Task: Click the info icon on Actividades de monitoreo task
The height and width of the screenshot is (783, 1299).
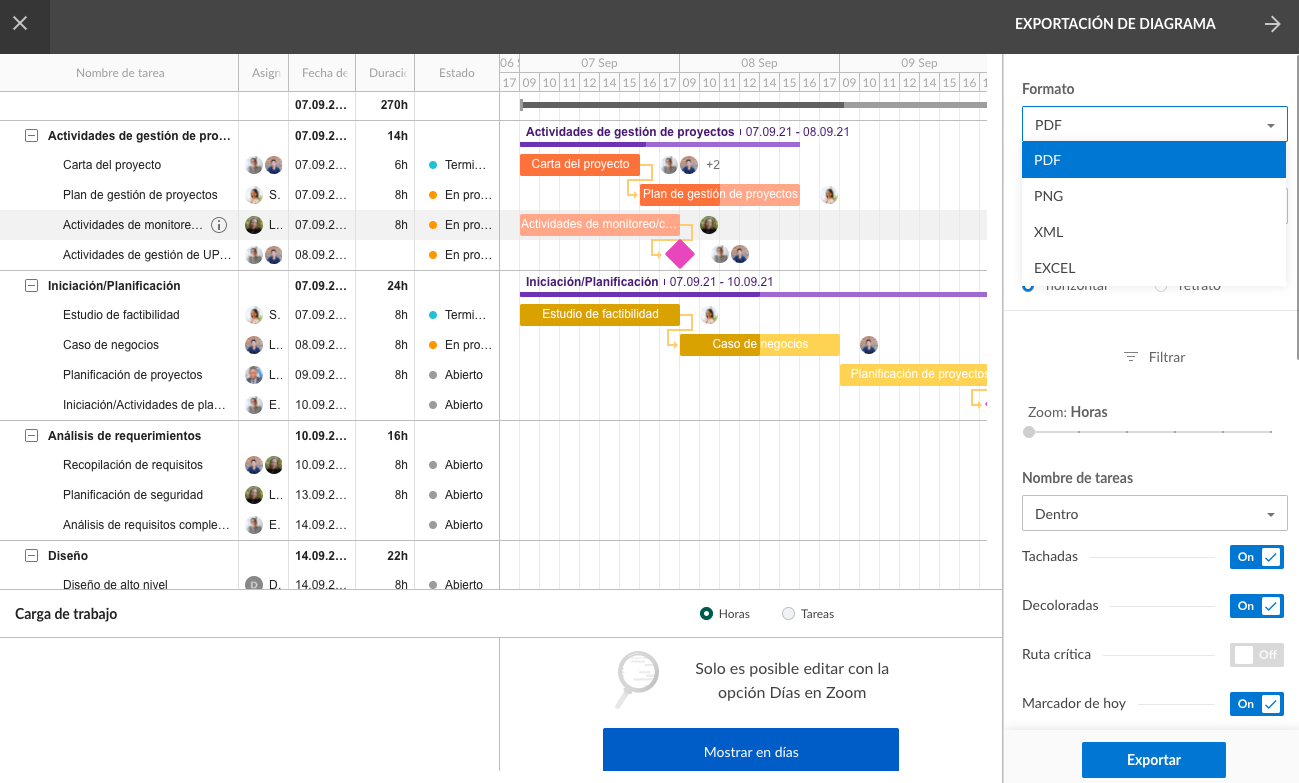Action: click(x=218, y=225)
